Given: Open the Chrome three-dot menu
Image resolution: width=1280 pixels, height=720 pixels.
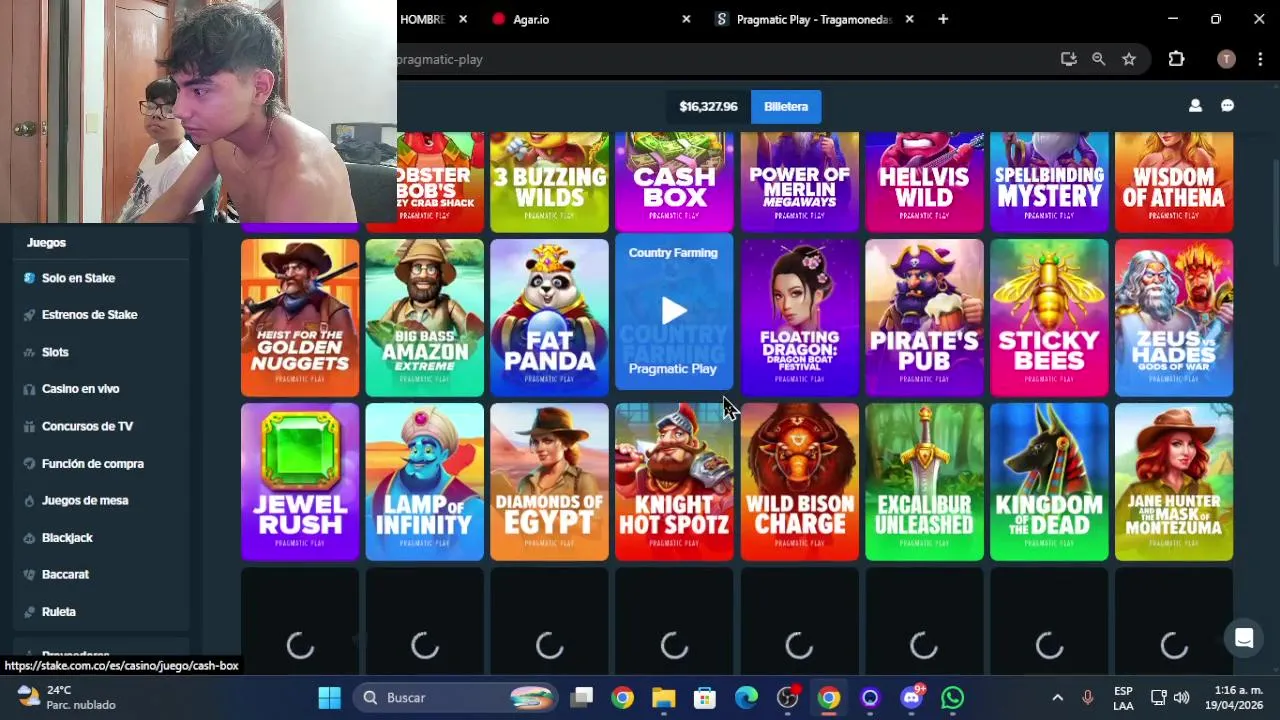Looking at the screenshot, I should pos(1260,59).
